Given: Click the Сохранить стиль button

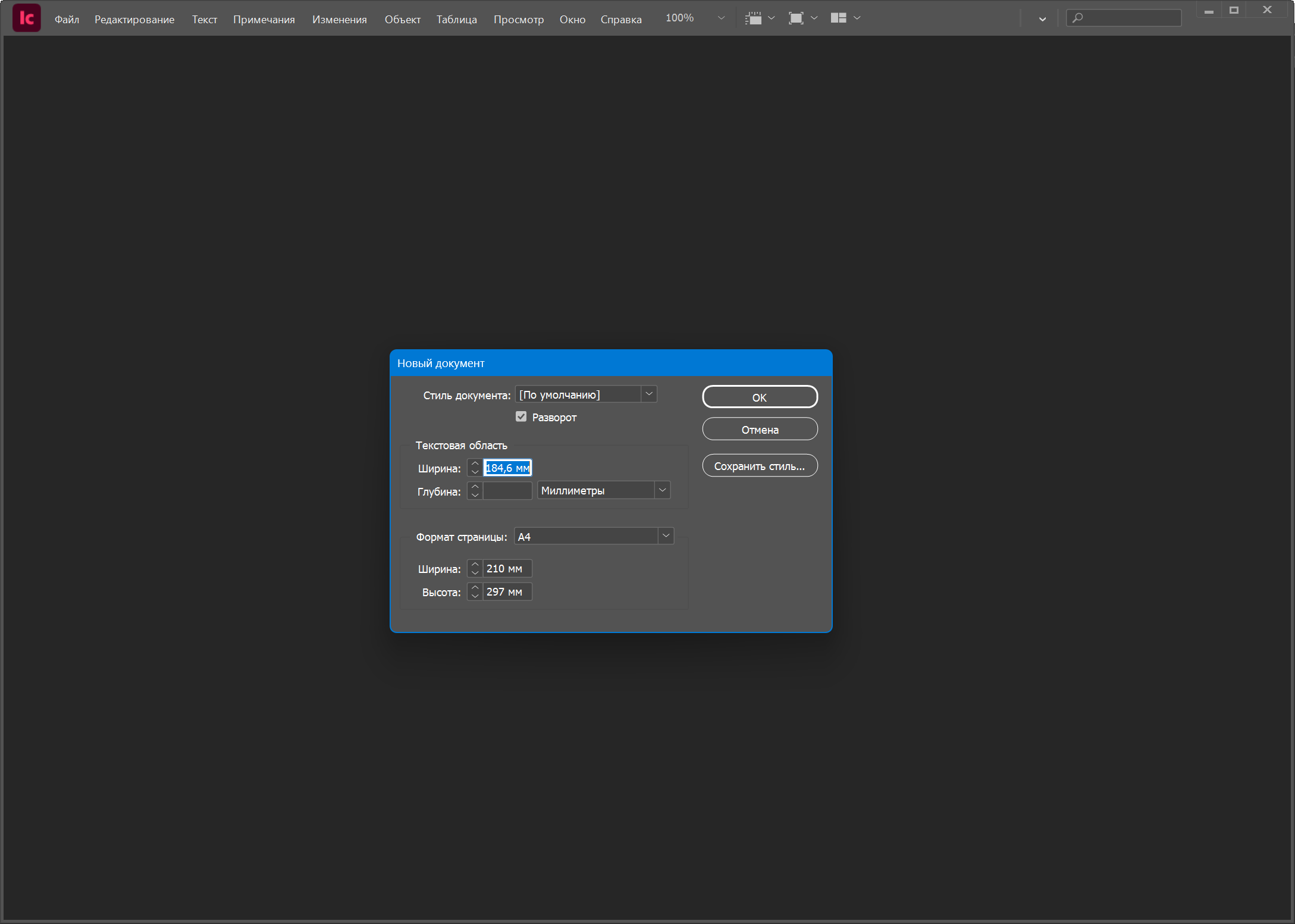Looking at the screenshot, I should (x=760, y=466).
